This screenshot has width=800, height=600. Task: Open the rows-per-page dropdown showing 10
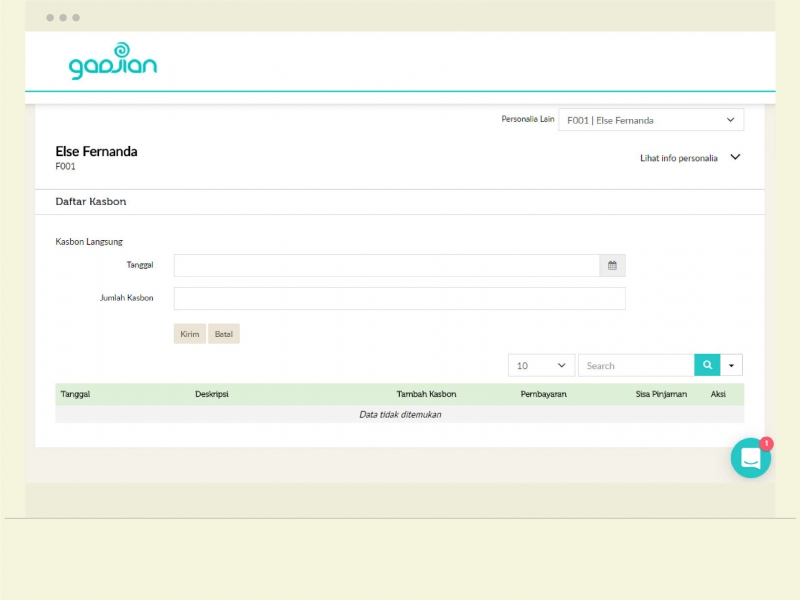tap(541, 365)
